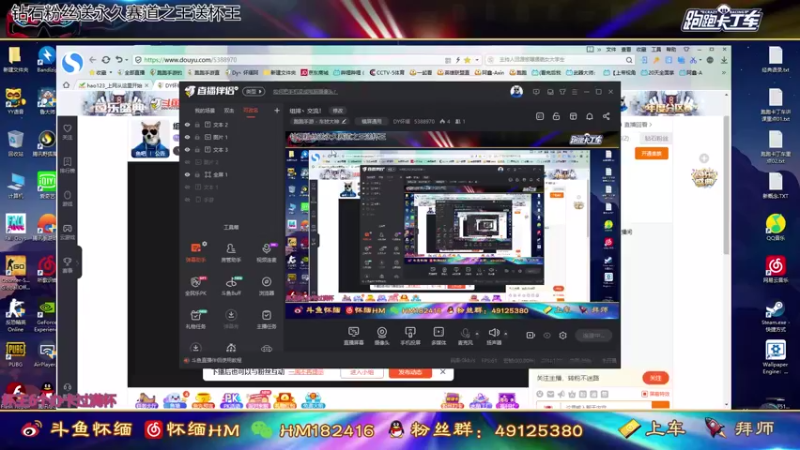Toggle lock on 全屏 1 source

(197, 174)
